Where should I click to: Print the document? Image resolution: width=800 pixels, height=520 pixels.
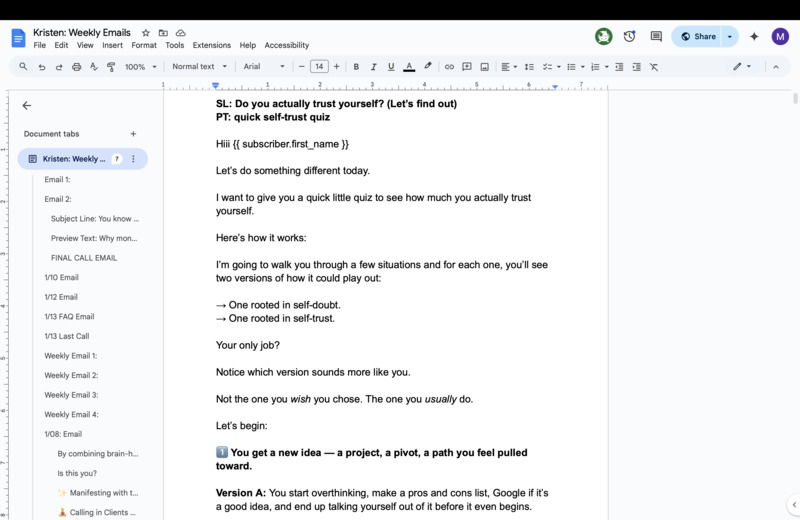tap(77, 67)
